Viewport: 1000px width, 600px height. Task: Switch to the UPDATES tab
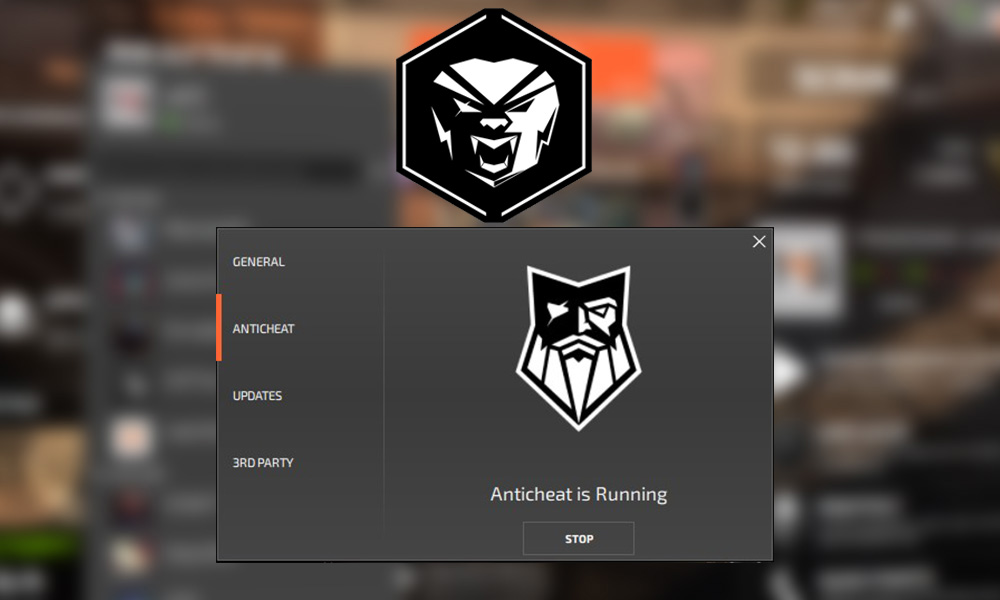pos(257,396)
